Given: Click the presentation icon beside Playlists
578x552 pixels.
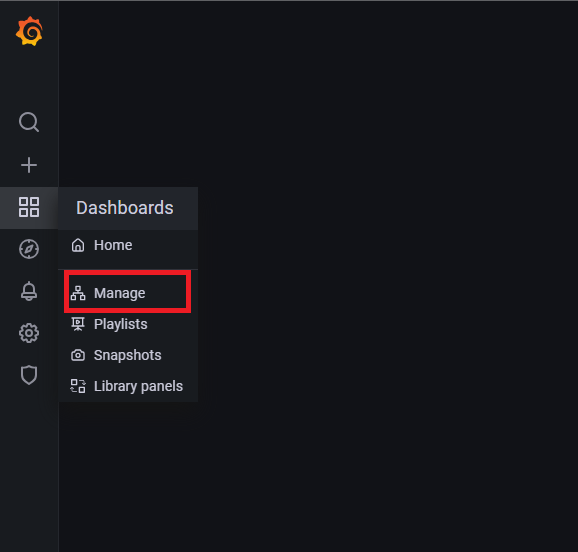Looking at the screenshot, I should (78, 324).
